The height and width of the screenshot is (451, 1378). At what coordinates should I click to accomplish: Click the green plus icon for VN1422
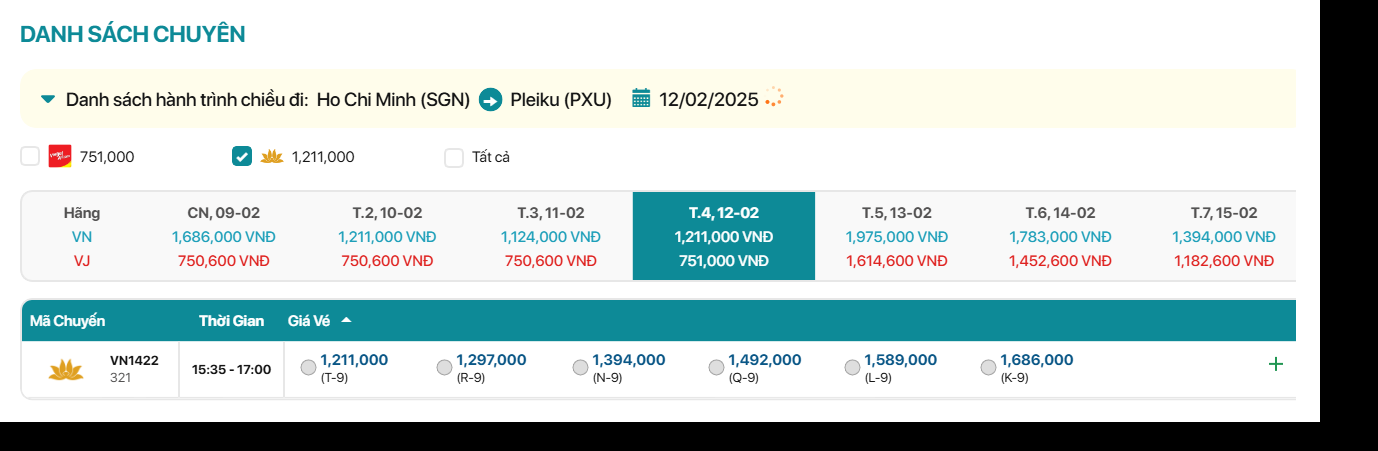(x=1275, y=365)
